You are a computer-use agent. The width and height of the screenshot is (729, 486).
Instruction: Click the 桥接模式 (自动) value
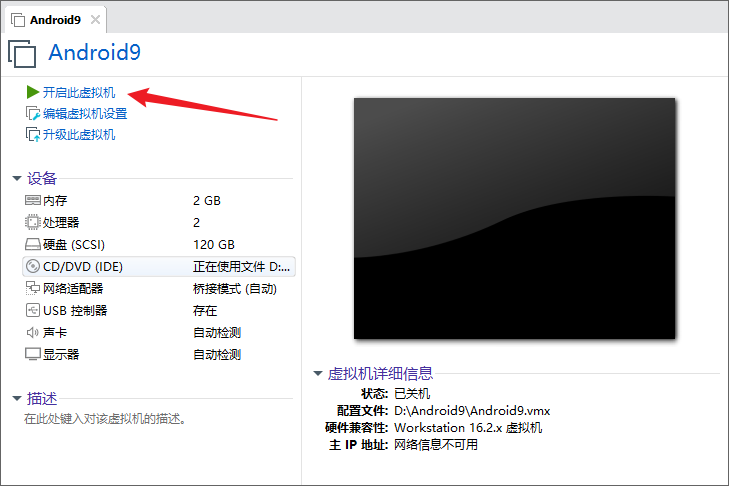coord(235,289)
